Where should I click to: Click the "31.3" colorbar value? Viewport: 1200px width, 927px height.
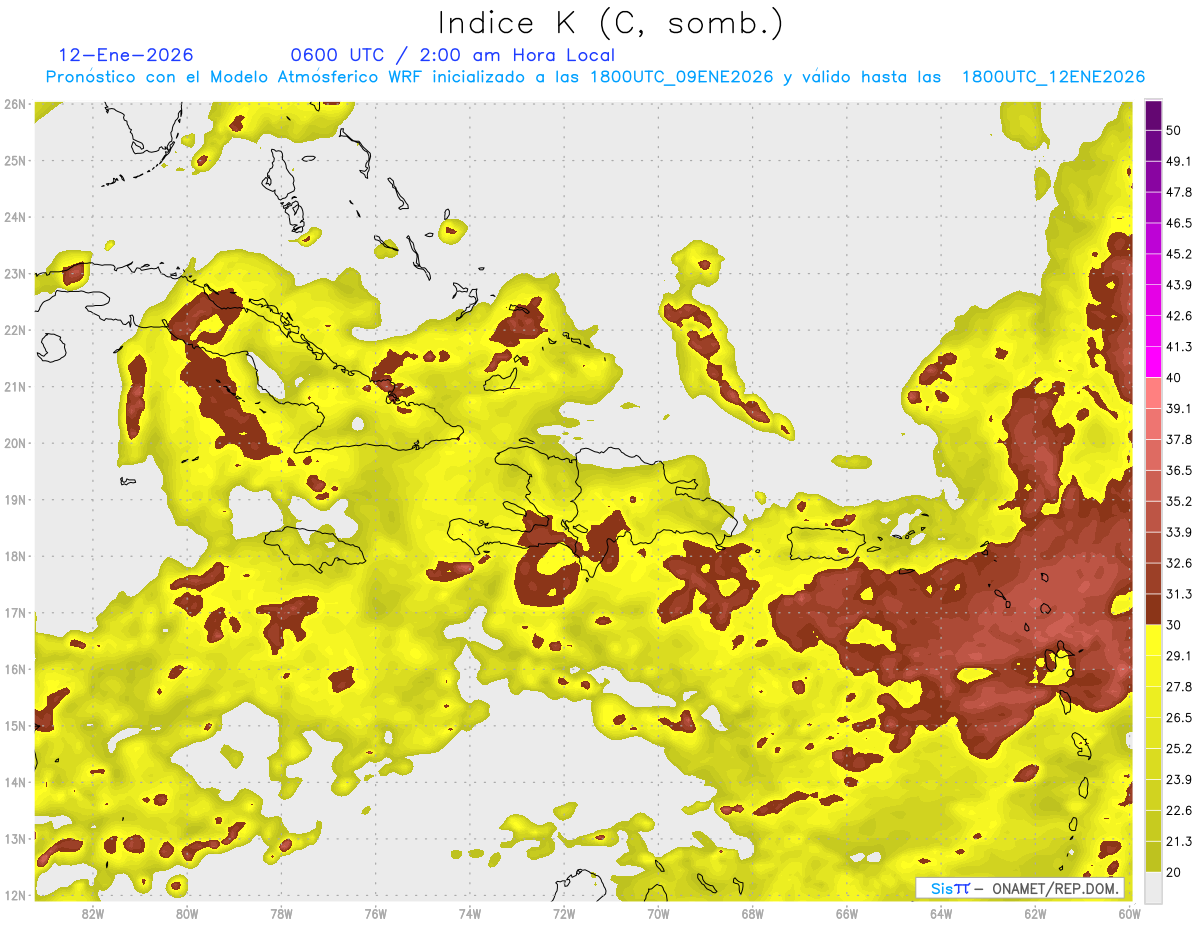(x=1179, y=594)
